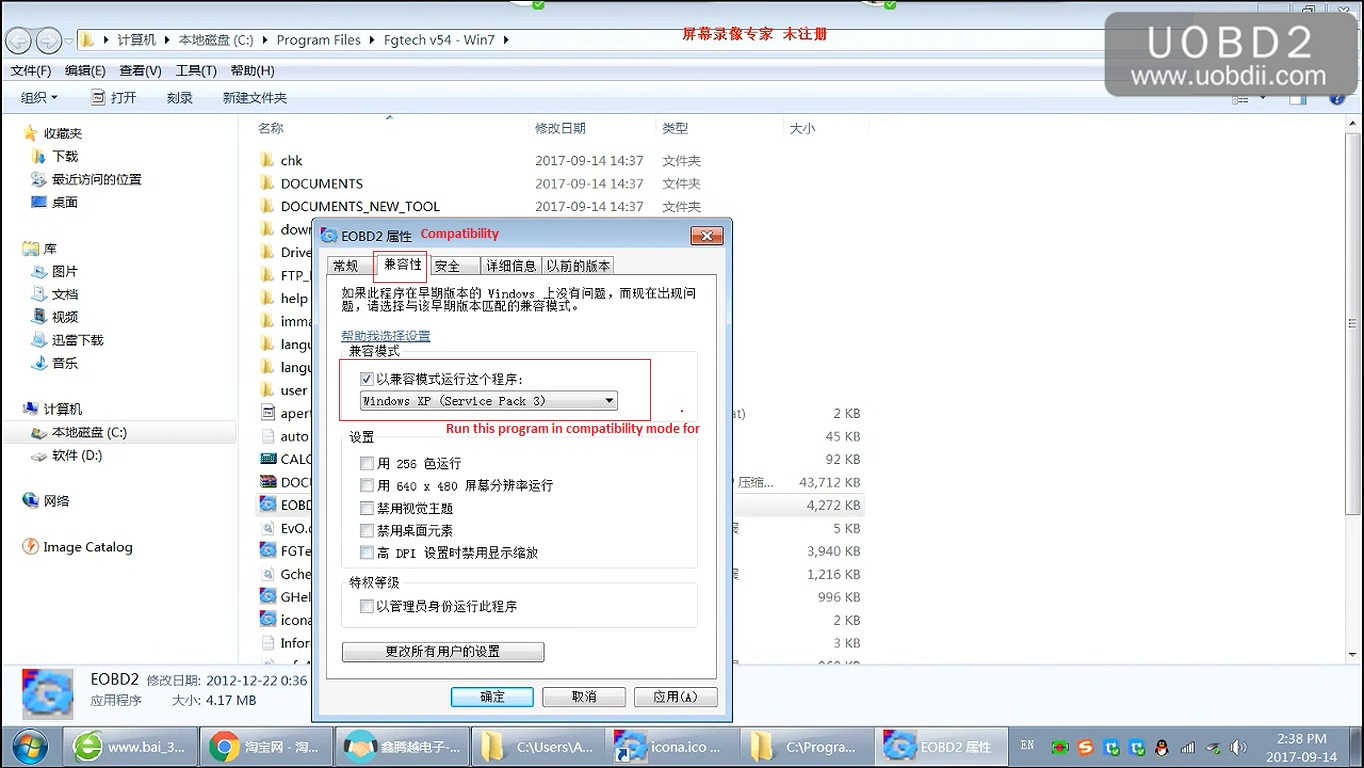
Task: Open the 帮助我选择设置 link
Action: [386, 336]
